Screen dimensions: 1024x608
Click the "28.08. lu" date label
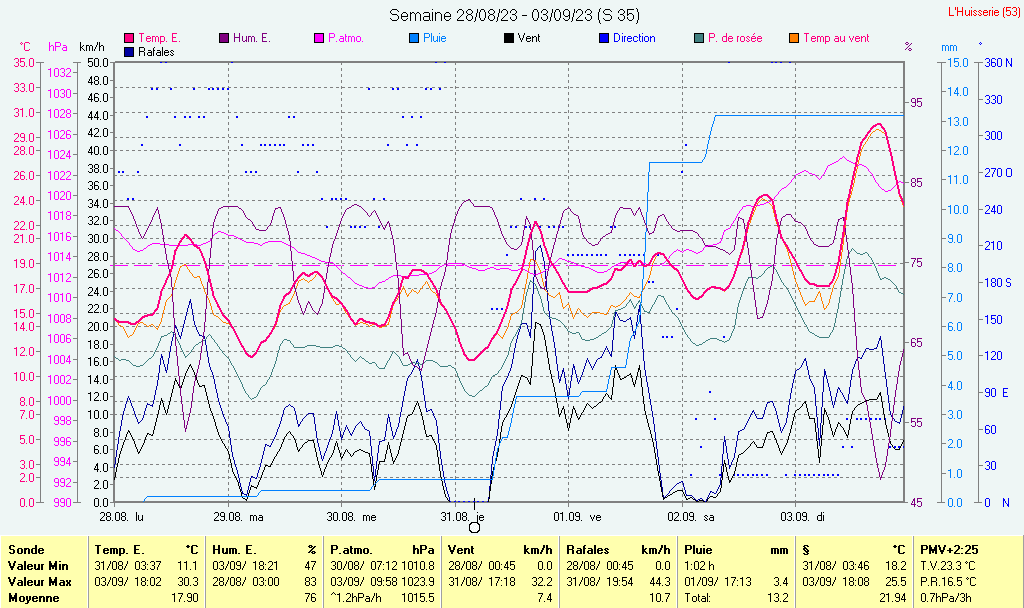coord(121,517)
